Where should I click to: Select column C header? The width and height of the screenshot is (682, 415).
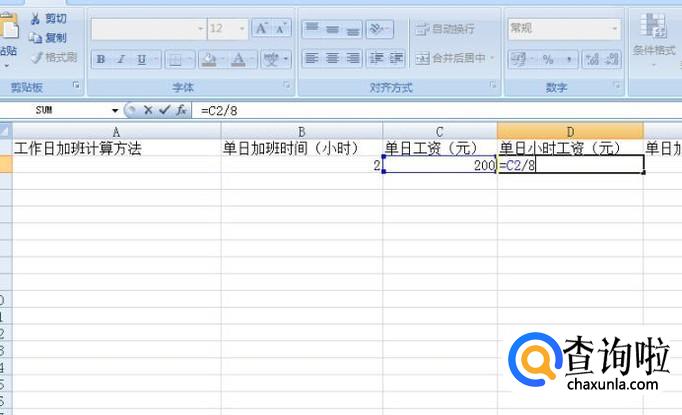click(x=440, y=131)
